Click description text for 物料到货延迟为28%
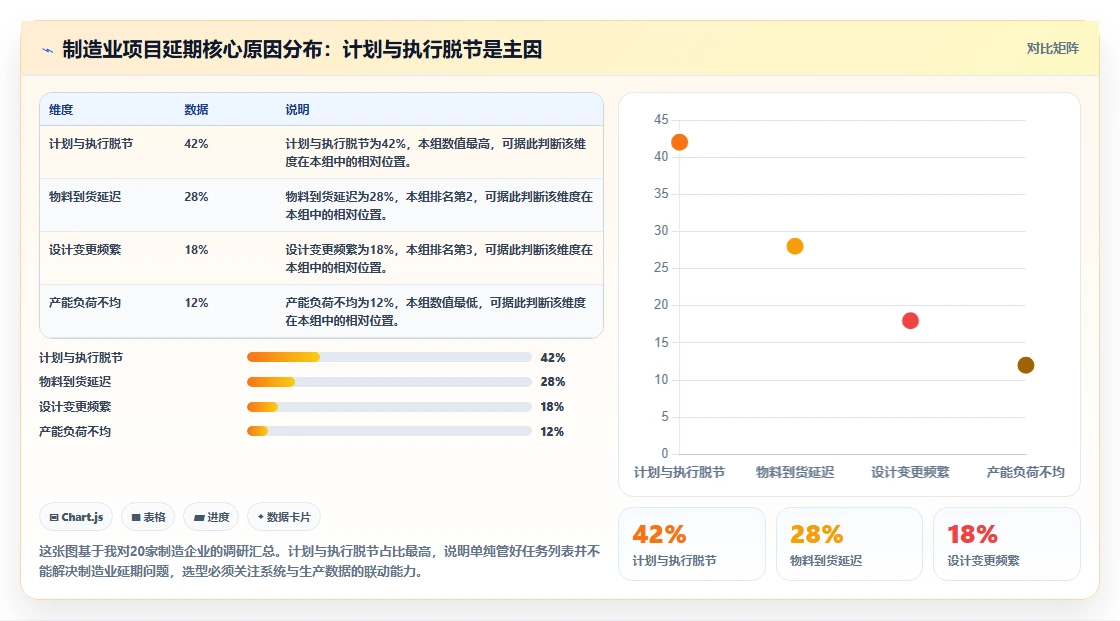This screenshot has height=621, width=1120. pos(439,205)
